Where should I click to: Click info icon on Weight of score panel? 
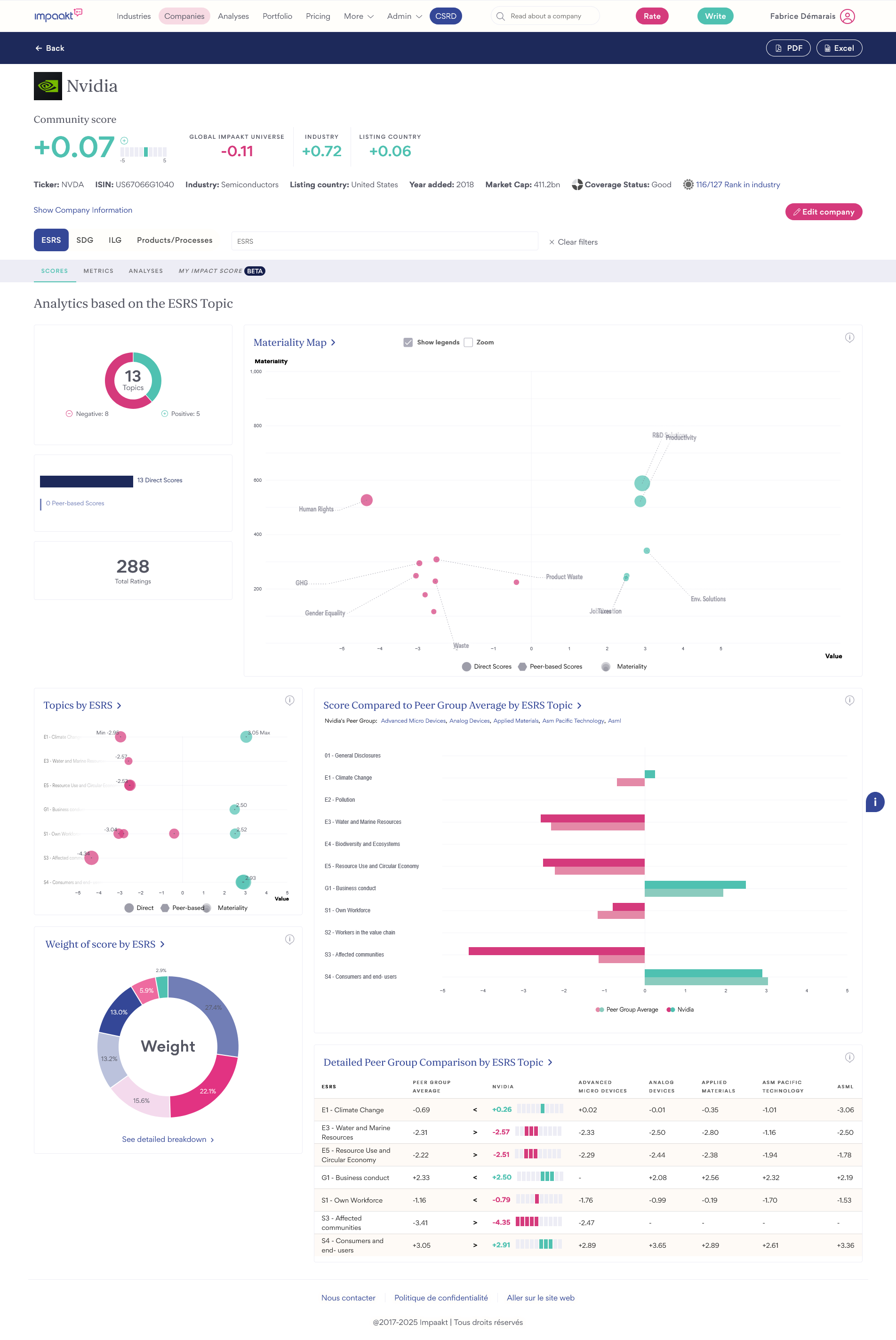click(x=290, y=940)
